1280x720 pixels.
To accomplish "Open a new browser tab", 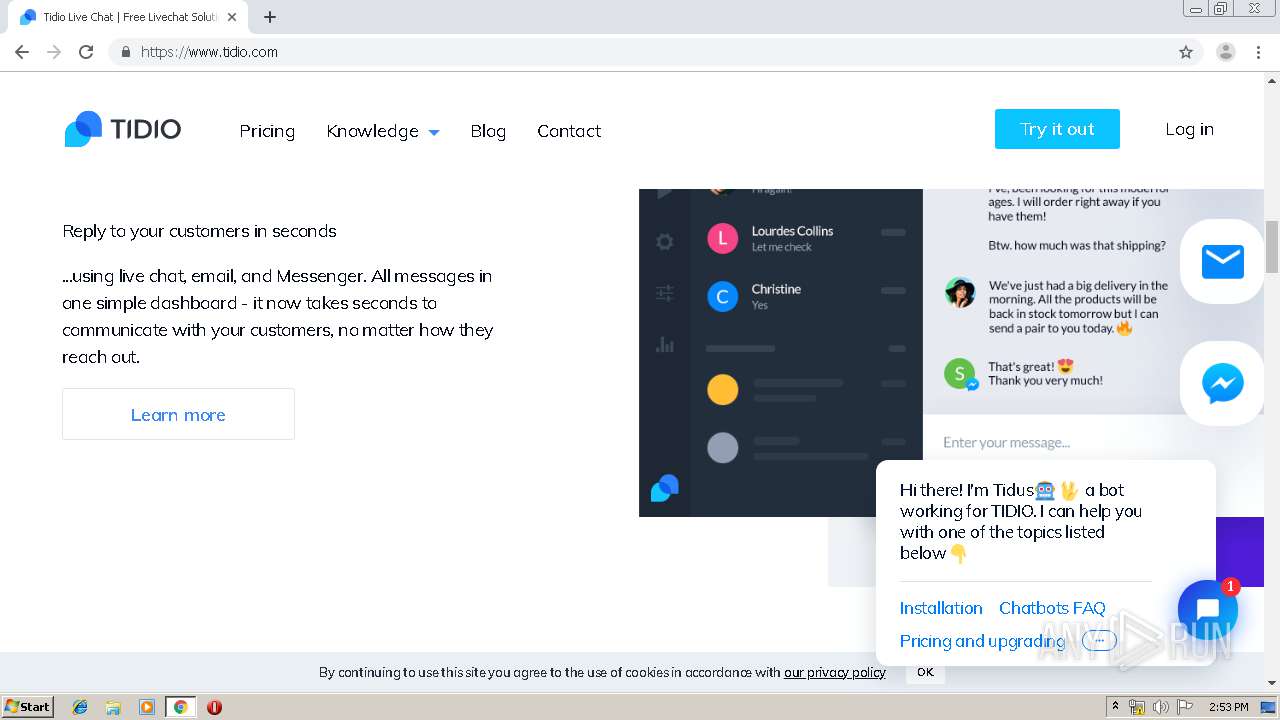I will (270, 17).
